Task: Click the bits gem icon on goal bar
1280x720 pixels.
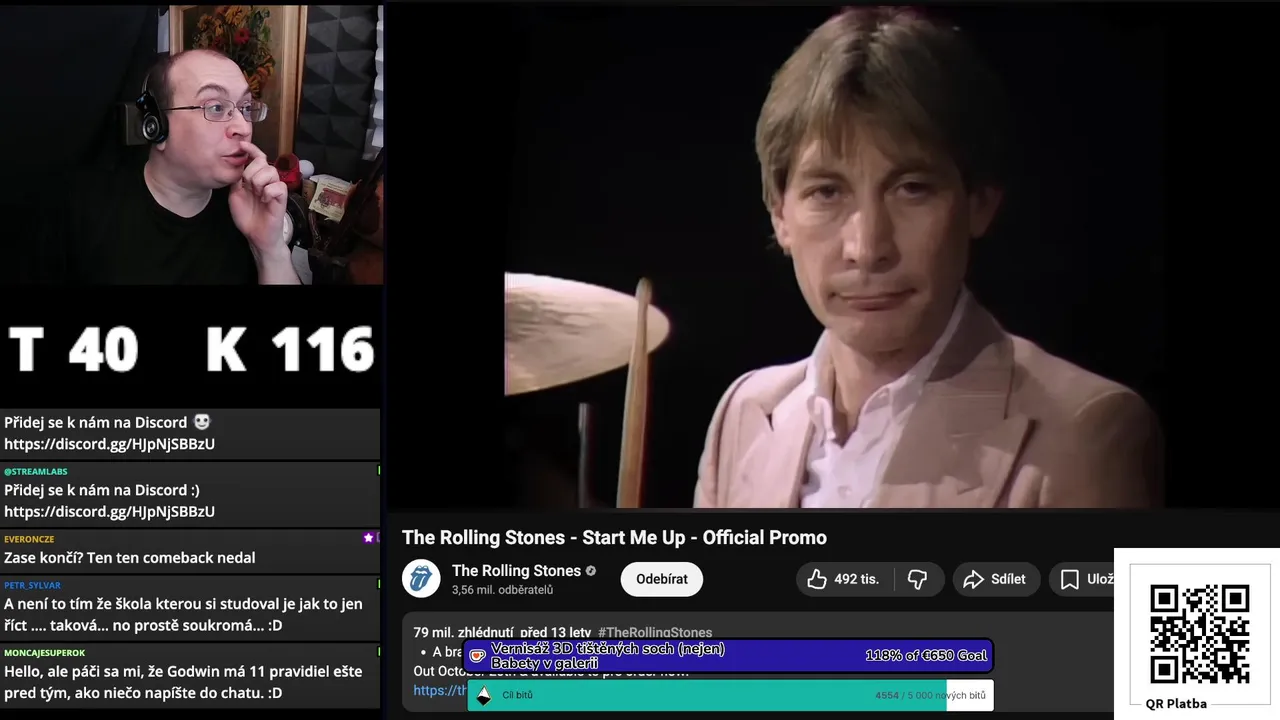Action: click(484, 695)
